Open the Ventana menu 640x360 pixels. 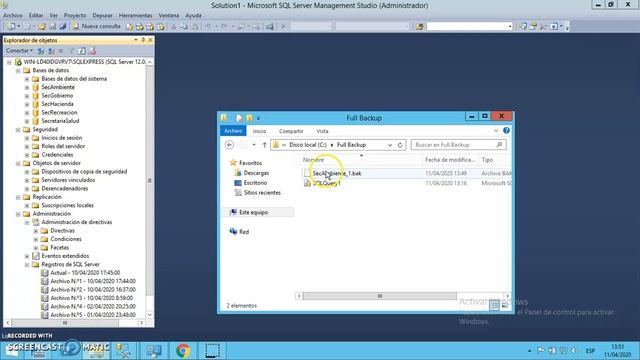click(x=169, y=15)
